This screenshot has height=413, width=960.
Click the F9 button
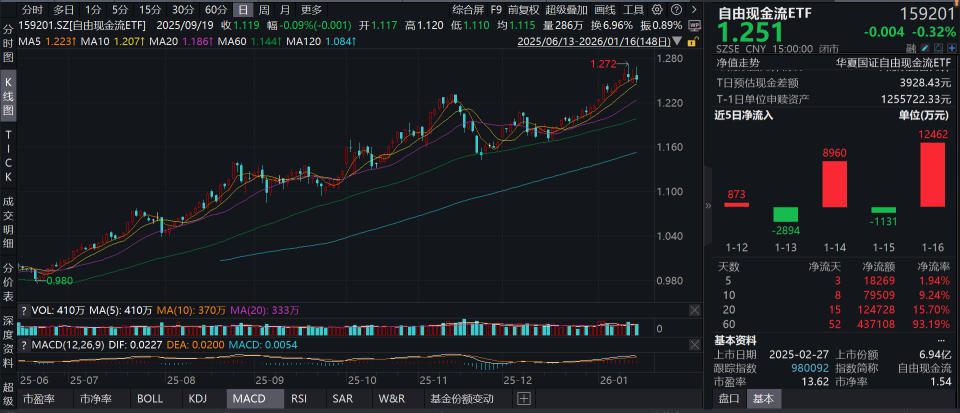pos(496,10)
